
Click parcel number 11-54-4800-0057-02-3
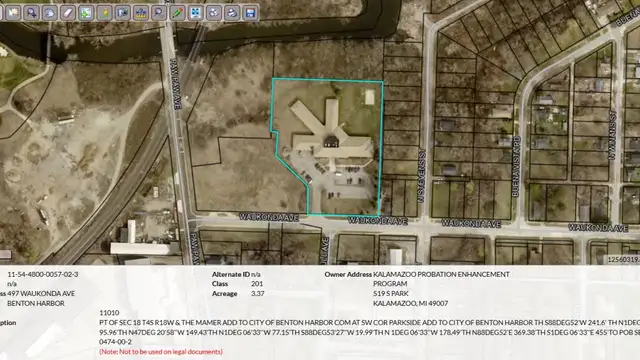43,274
